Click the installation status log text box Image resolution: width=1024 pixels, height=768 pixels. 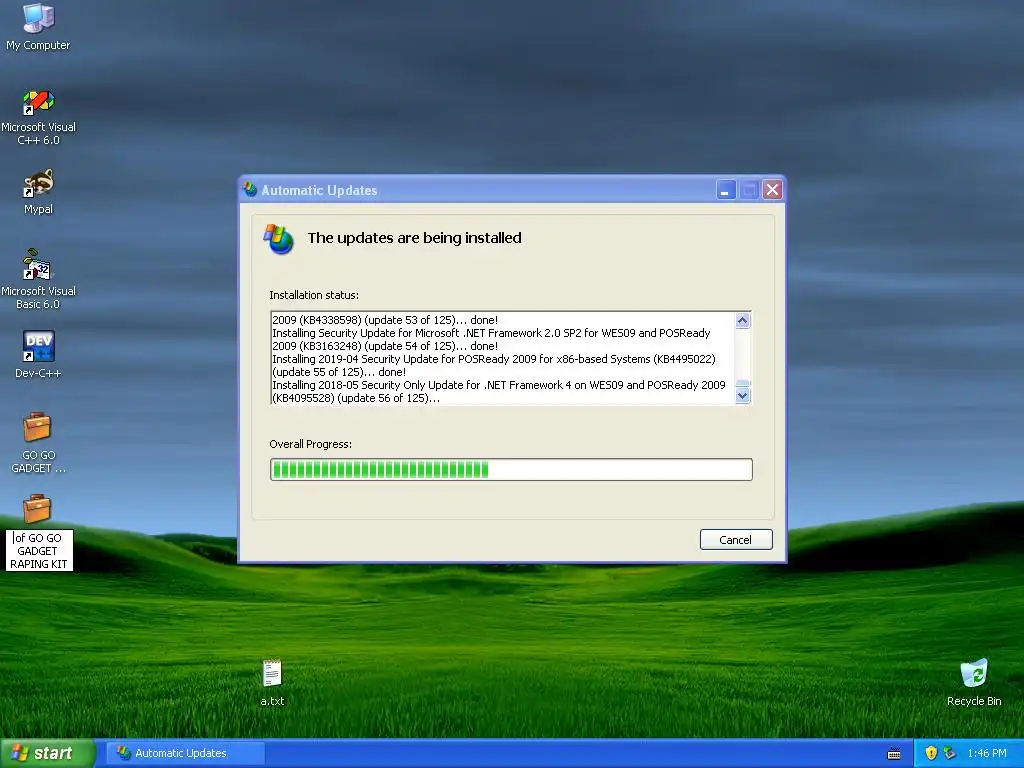point(511,358)
